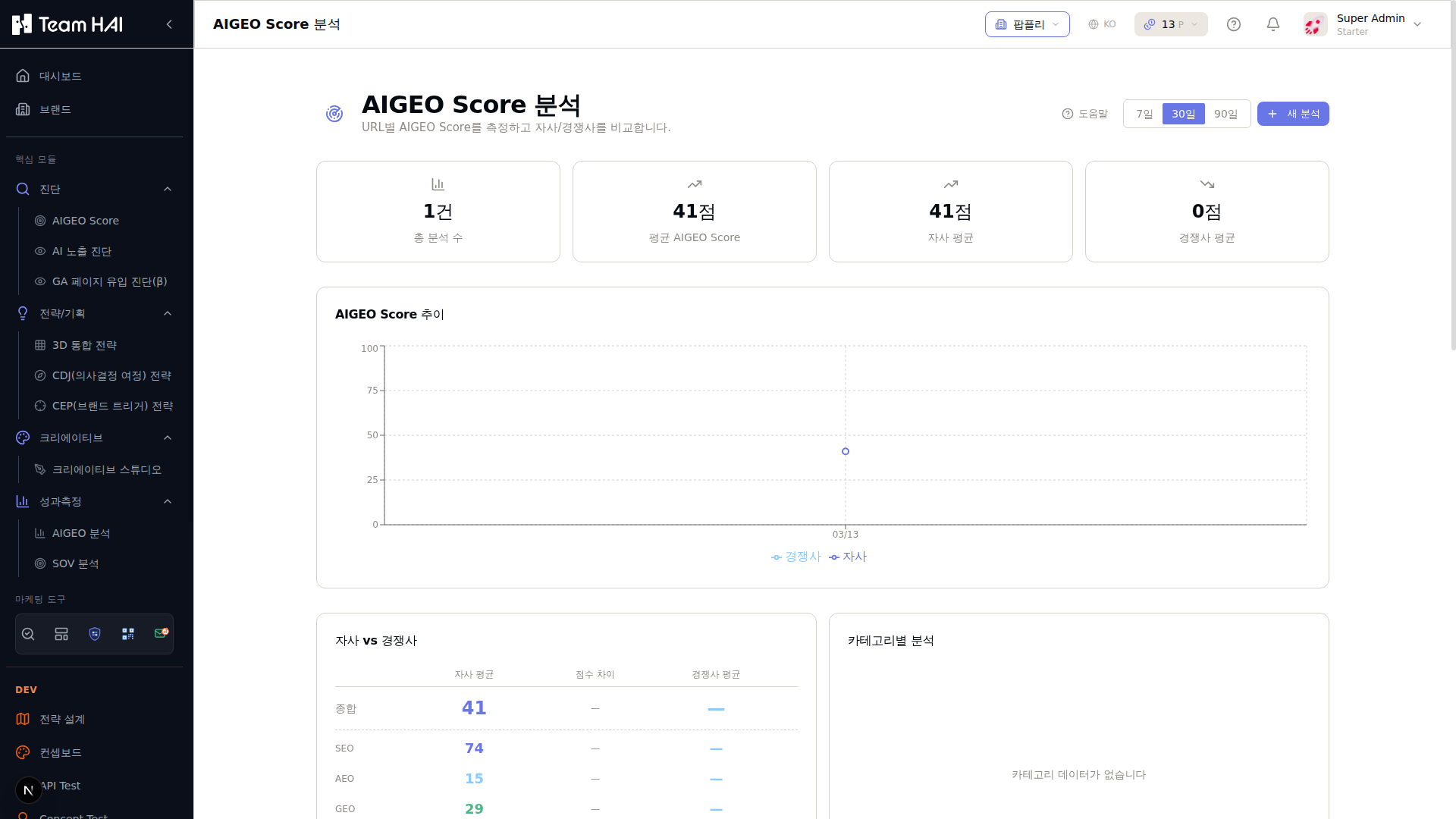Toggle 경쟁사 series in chart legend
This screenshot has height=819, width=1456.
796,557
